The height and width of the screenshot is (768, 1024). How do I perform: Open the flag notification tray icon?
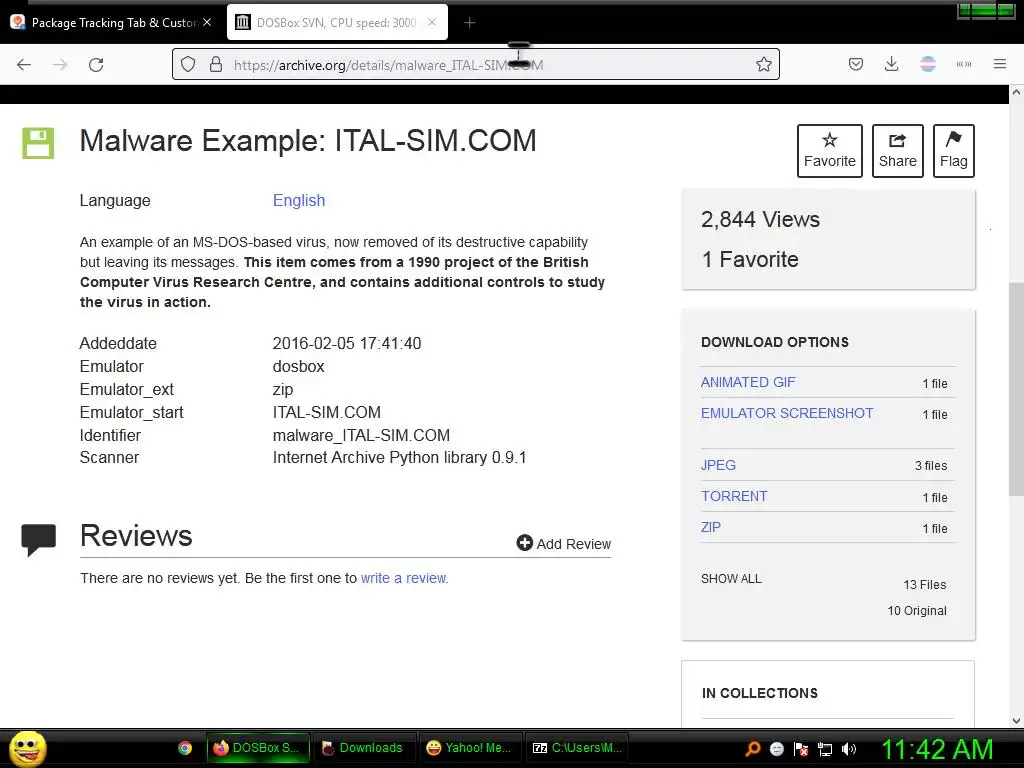point(801,749)
